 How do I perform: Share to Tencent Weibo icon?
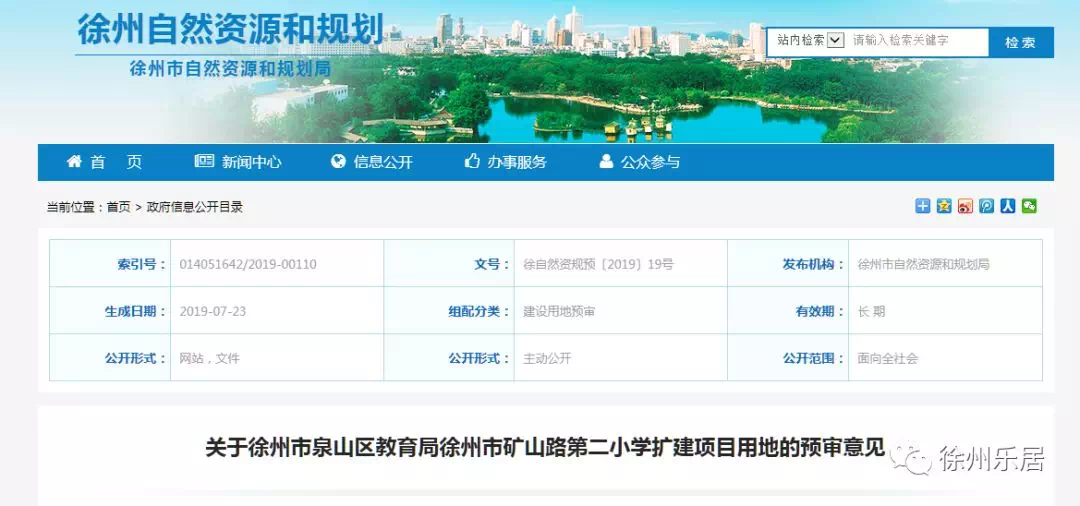pos(987,206)
